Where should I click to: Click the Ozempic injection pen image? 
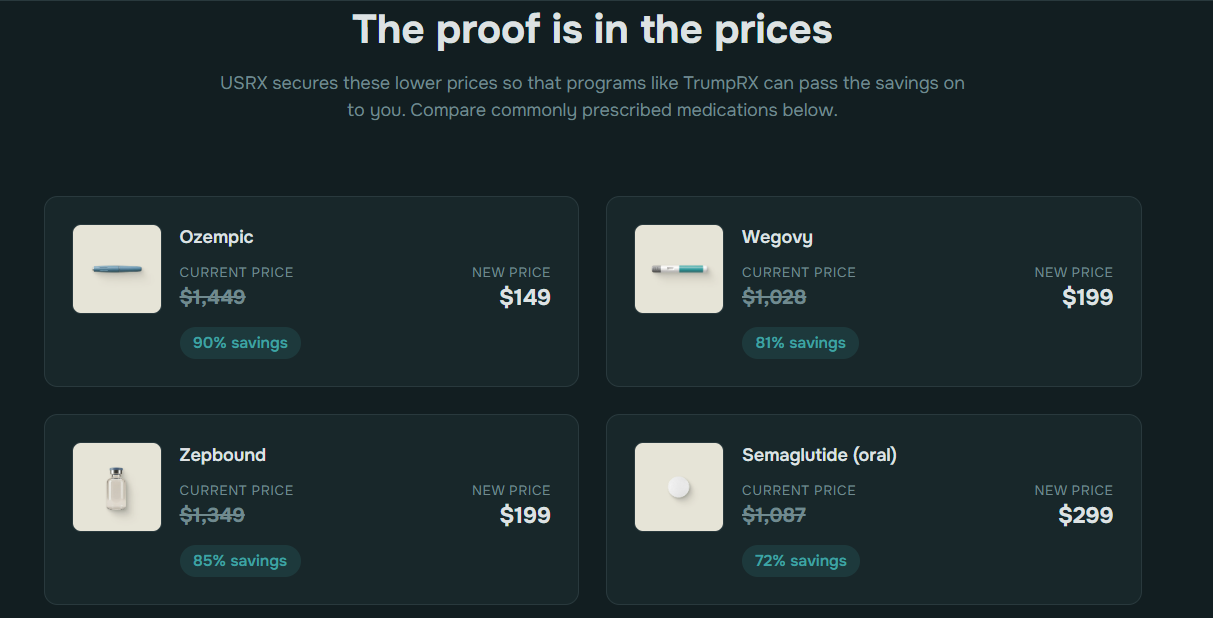[x=117, y=269]
